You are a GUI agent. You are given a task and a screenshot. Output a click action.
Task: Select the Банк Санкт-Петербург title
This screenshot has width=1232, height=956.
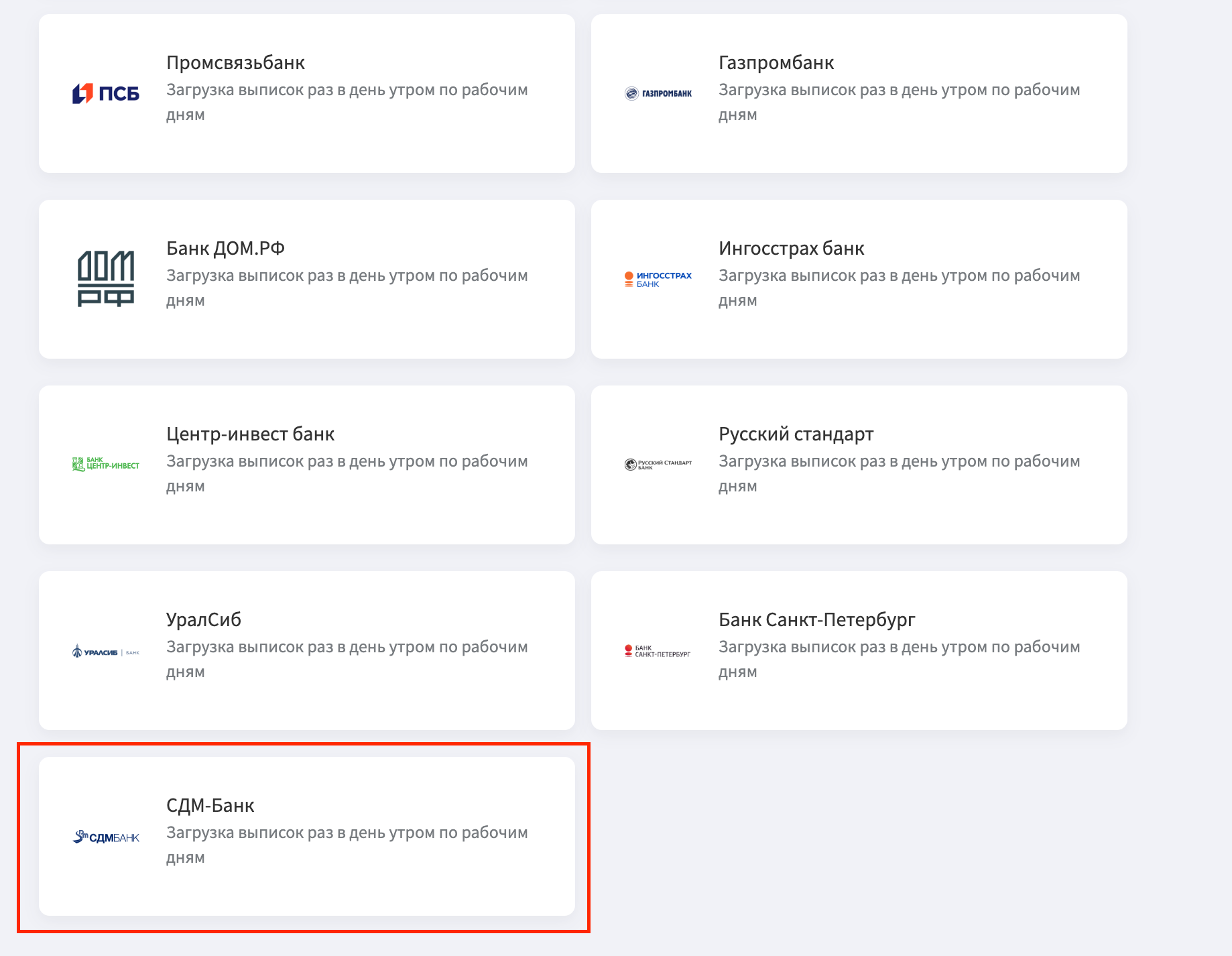click(817, 619)
